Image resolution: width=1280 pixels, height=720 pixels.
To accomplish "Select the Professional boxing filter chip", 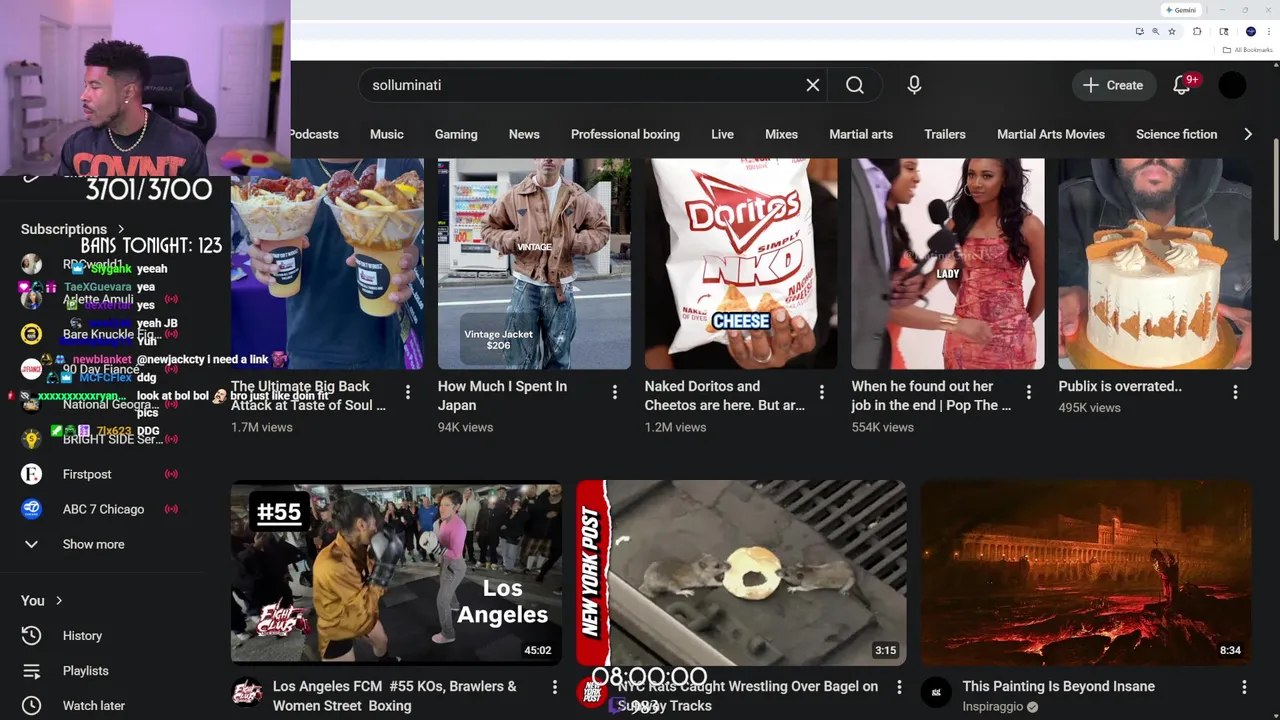I will (625, 134).
